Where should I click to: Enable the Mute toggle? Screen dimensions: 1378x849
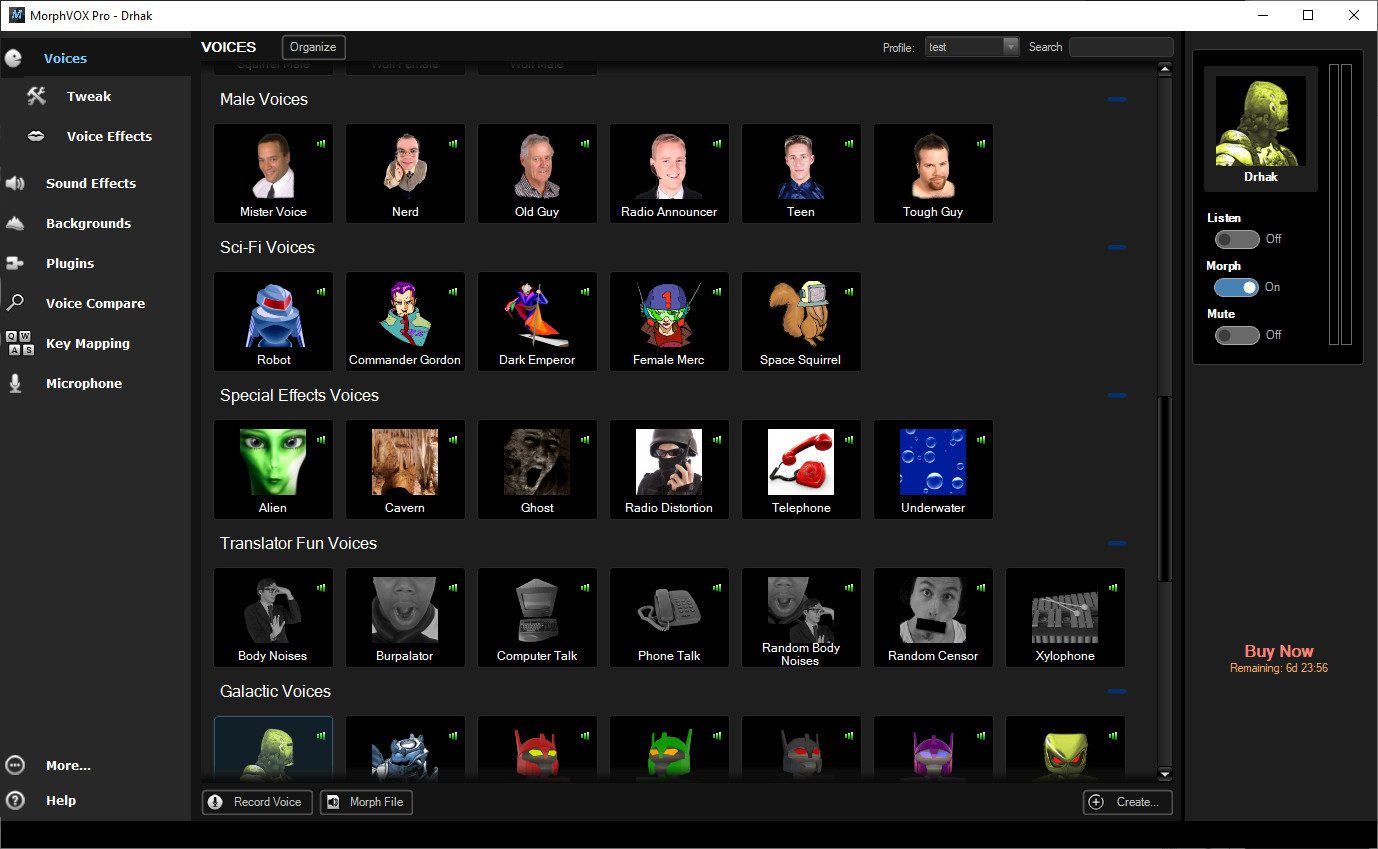(x=1237, y=335)
